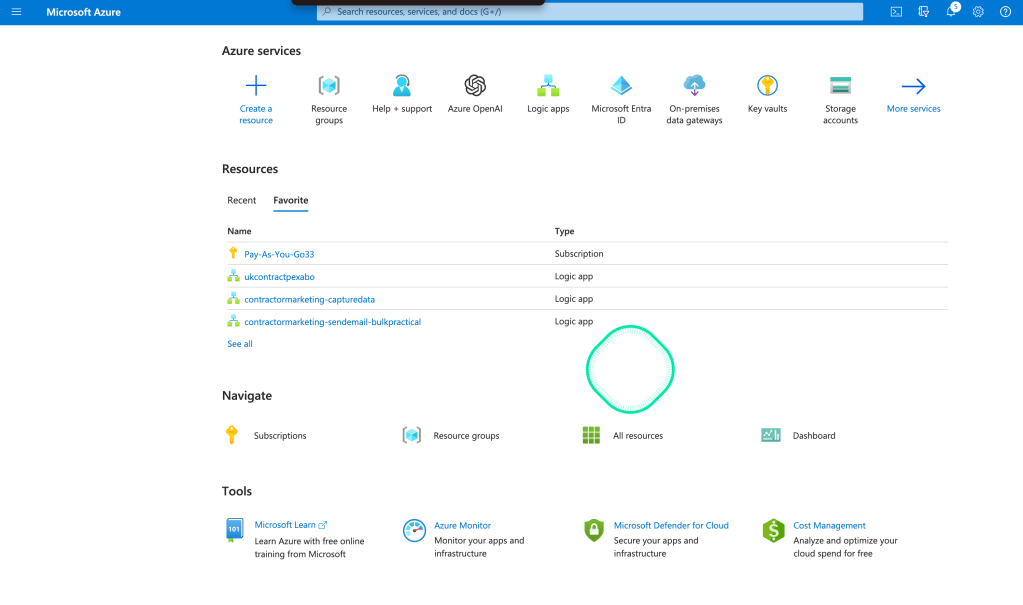Click the Create a resource plus icon
Image resolution: width=1023 pixels, height=605 pixels.
click(256, 85)
